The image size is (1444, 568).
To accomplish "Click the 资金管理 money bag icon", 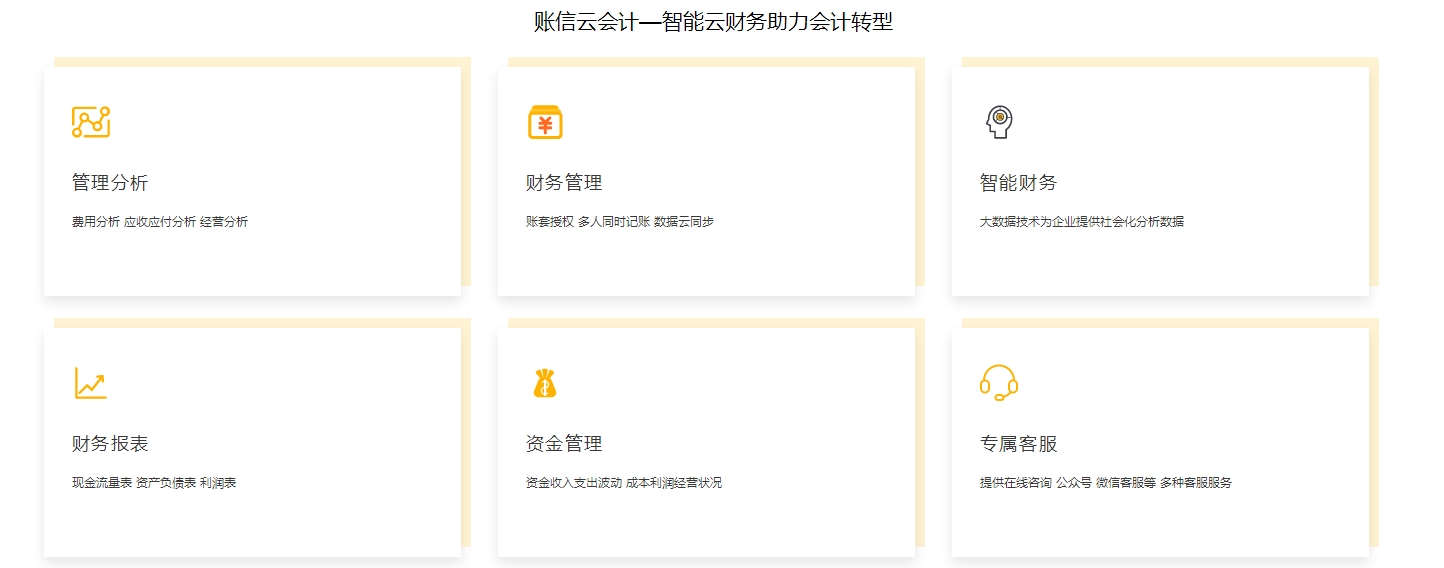I will click(x=544, y=383).
